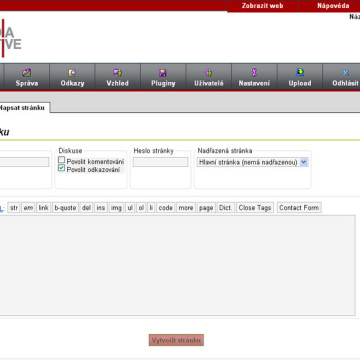360x360 pixels.
Task: Insert a Contact Form tag button
Action: 299,208
